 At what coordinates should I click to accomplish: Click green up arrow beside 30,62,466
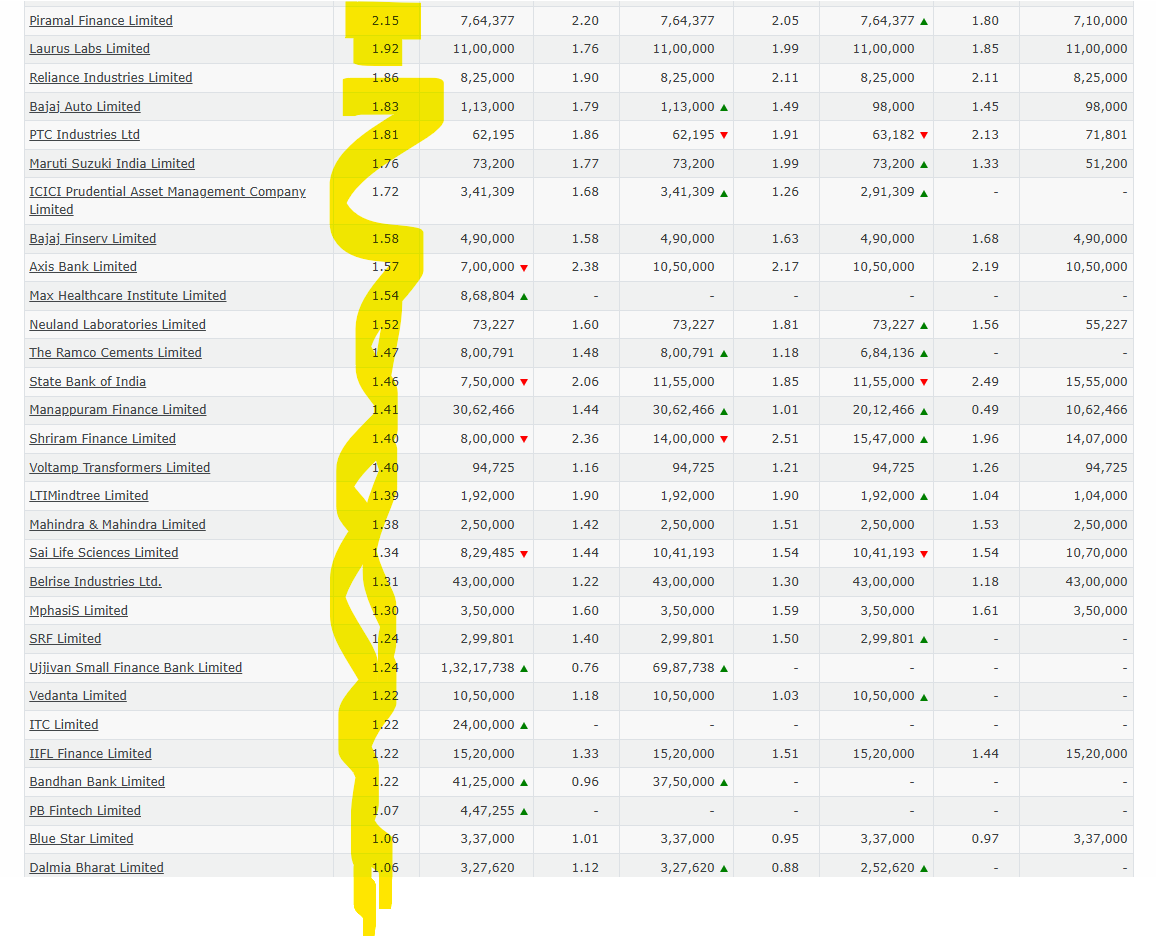pos(724,411)
